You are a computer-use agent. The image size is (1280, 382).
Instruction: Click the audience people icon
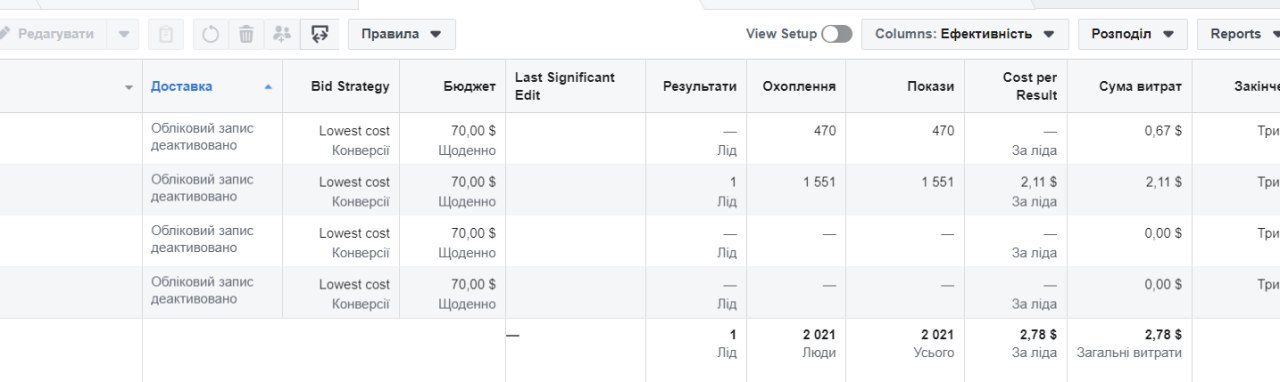[x=282, y=34]
